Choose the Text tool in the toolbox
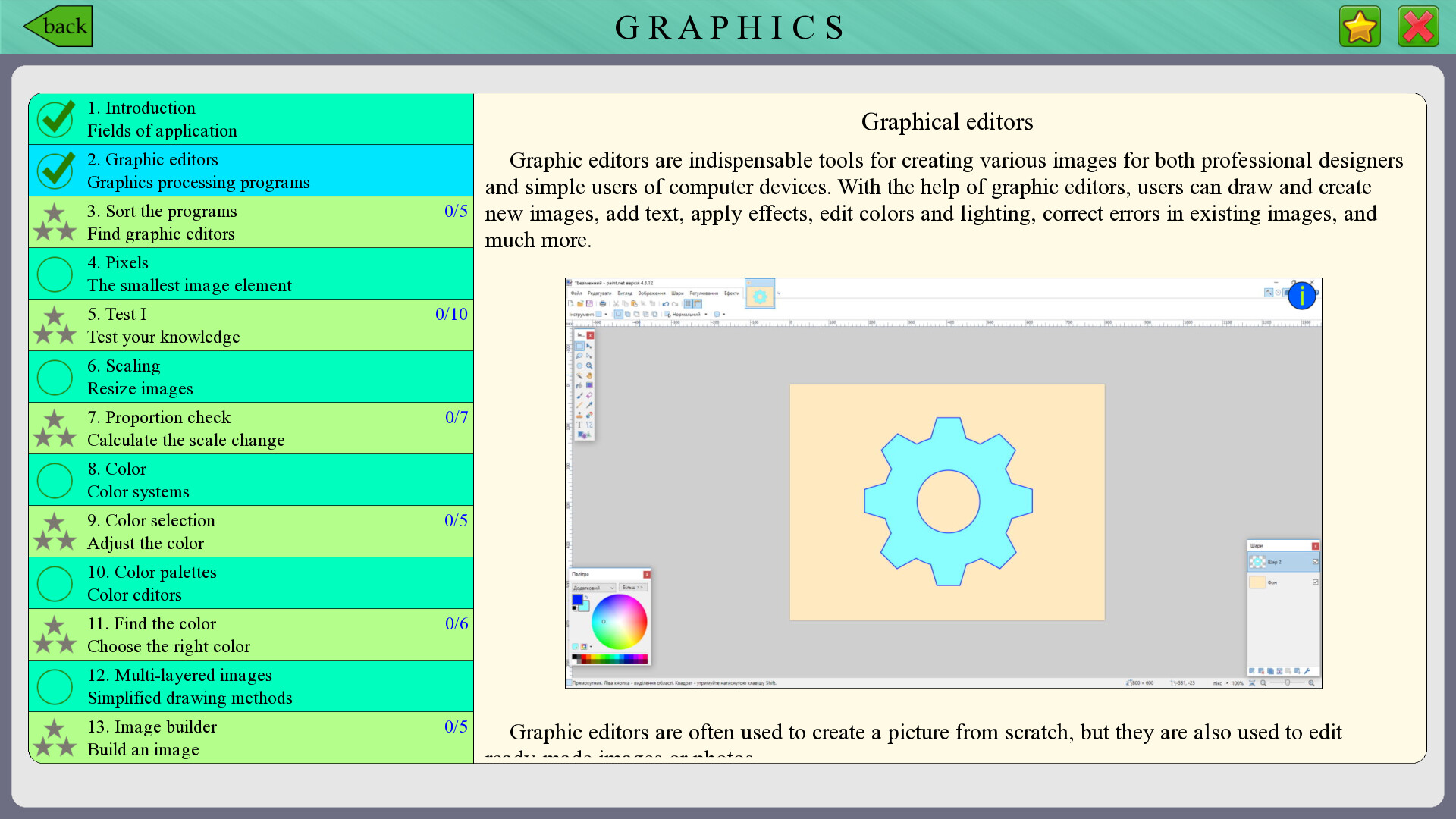Screen dimensions: 1456x819 point(579,422)
